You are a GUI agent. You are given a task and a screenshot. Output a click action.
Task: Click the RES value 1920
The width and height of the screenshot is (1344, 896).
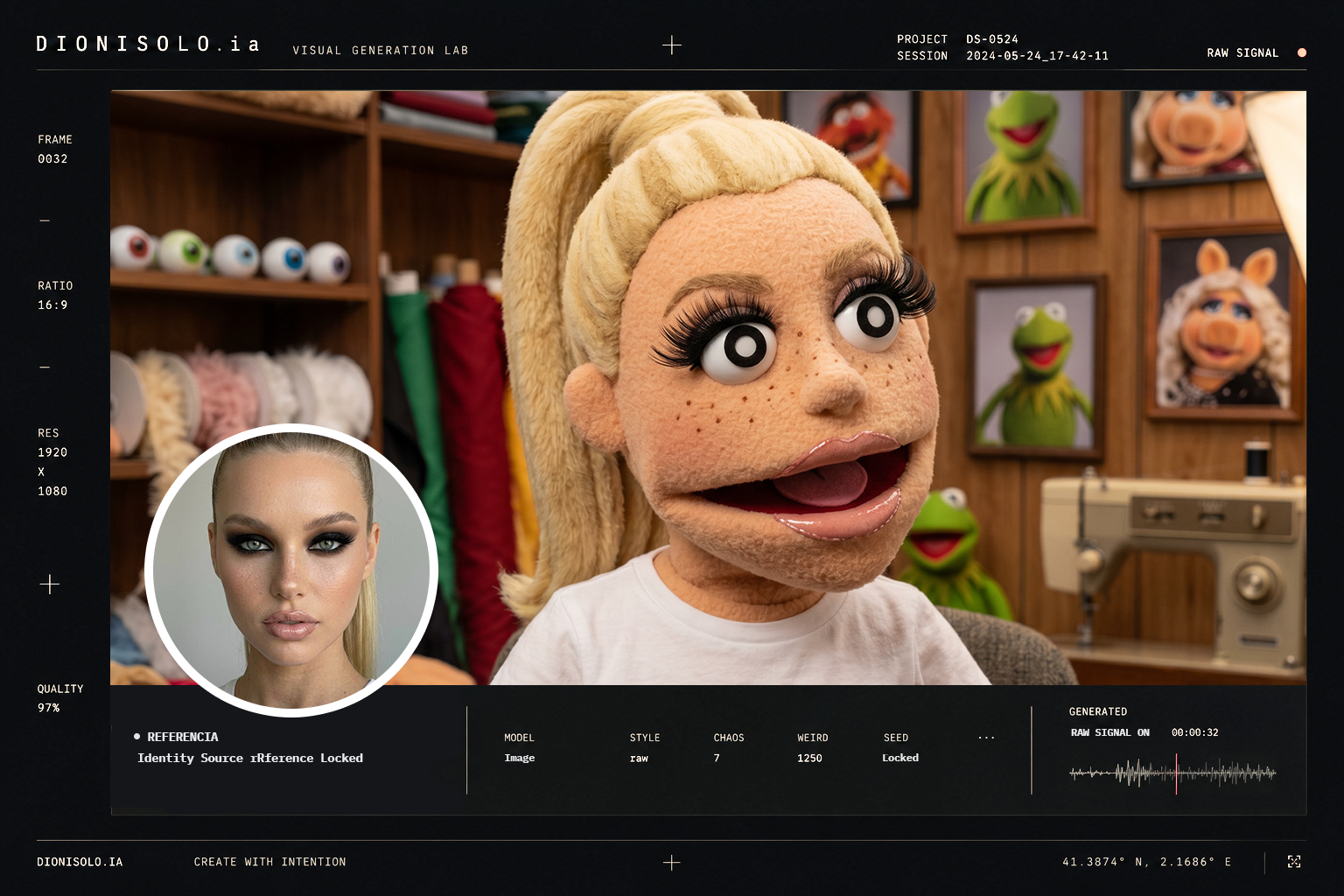52,452
